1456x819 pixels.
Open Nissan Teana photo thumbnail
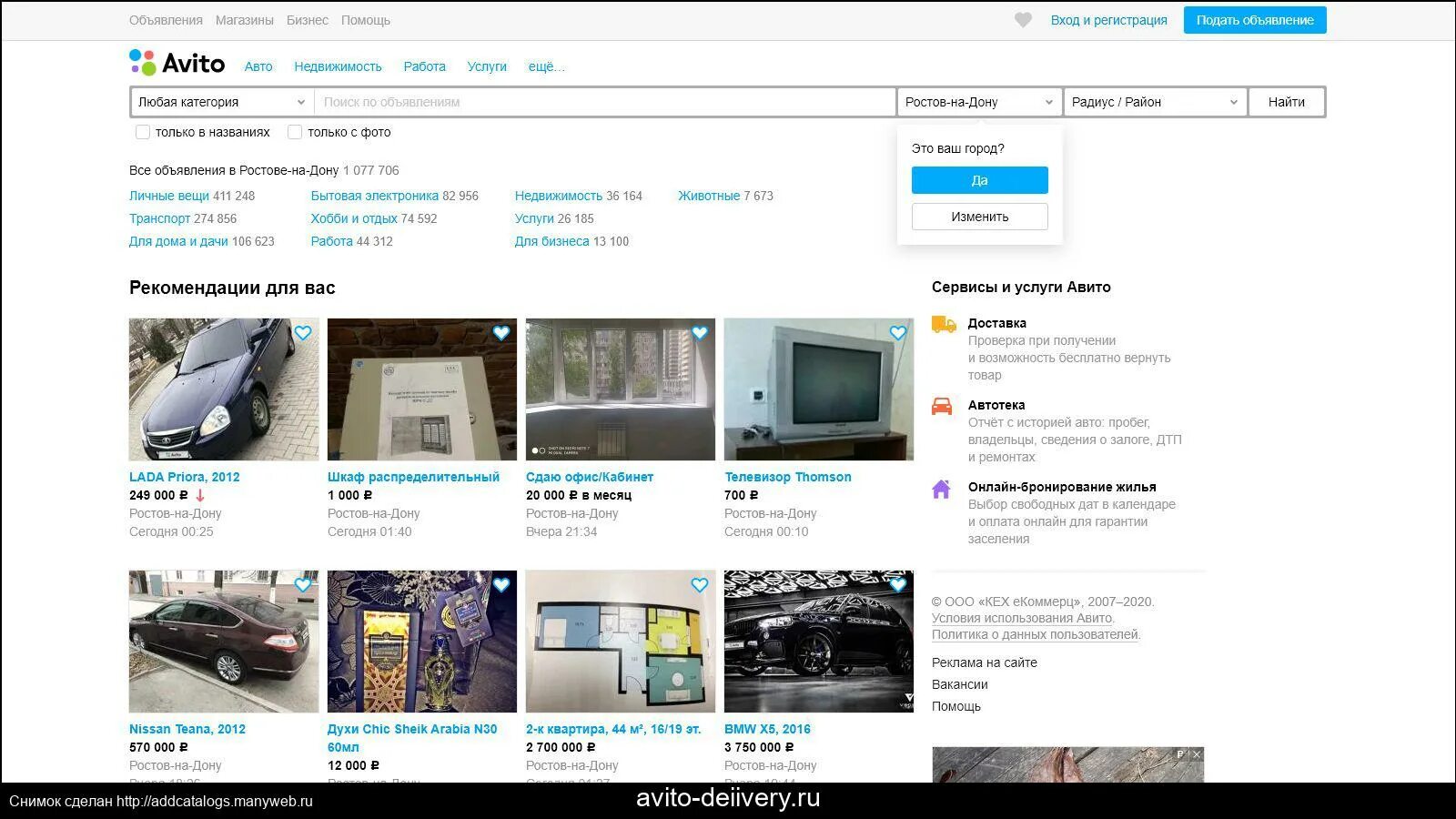tap(224, 642)
